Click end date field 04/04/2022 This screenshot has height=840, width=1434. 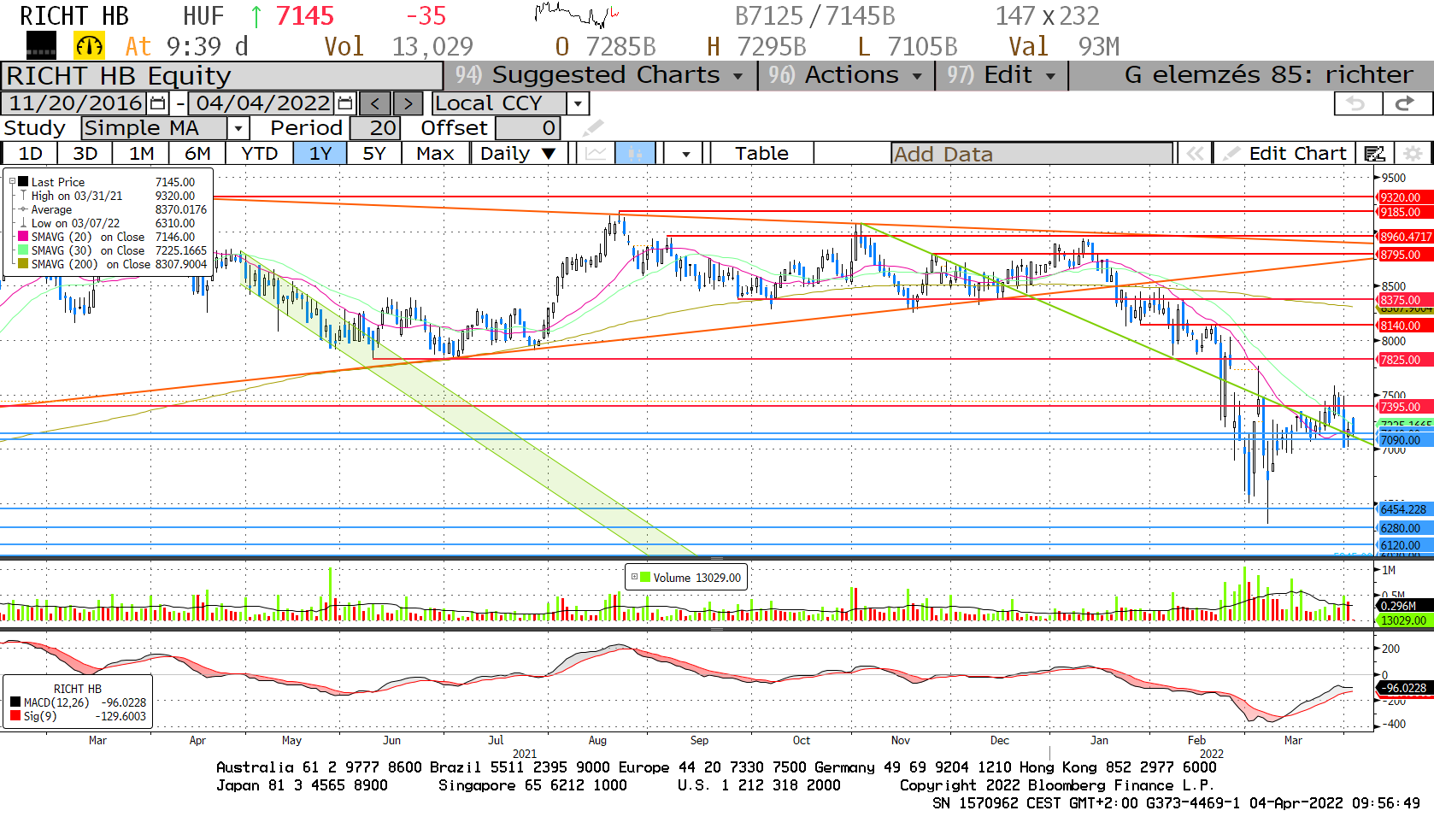click(x=262, y=103)
